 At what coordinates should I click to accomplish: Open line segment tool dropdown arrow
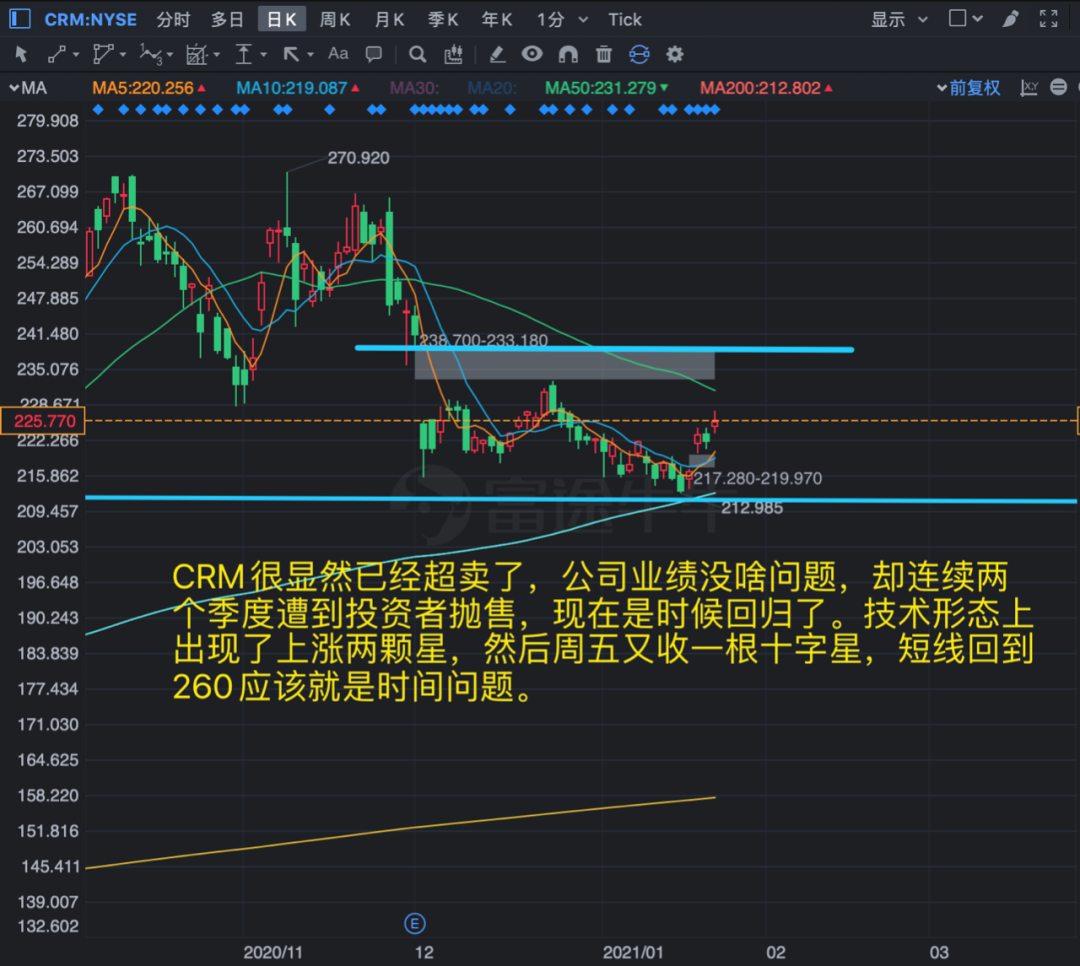[76, 54]
